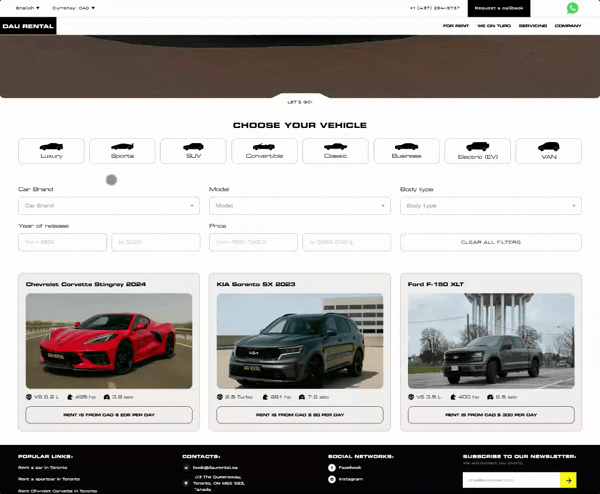600x494 pixels.
Task: Click the location pin icon beside address
Action: pyautogui.click(x=186, y=483)
